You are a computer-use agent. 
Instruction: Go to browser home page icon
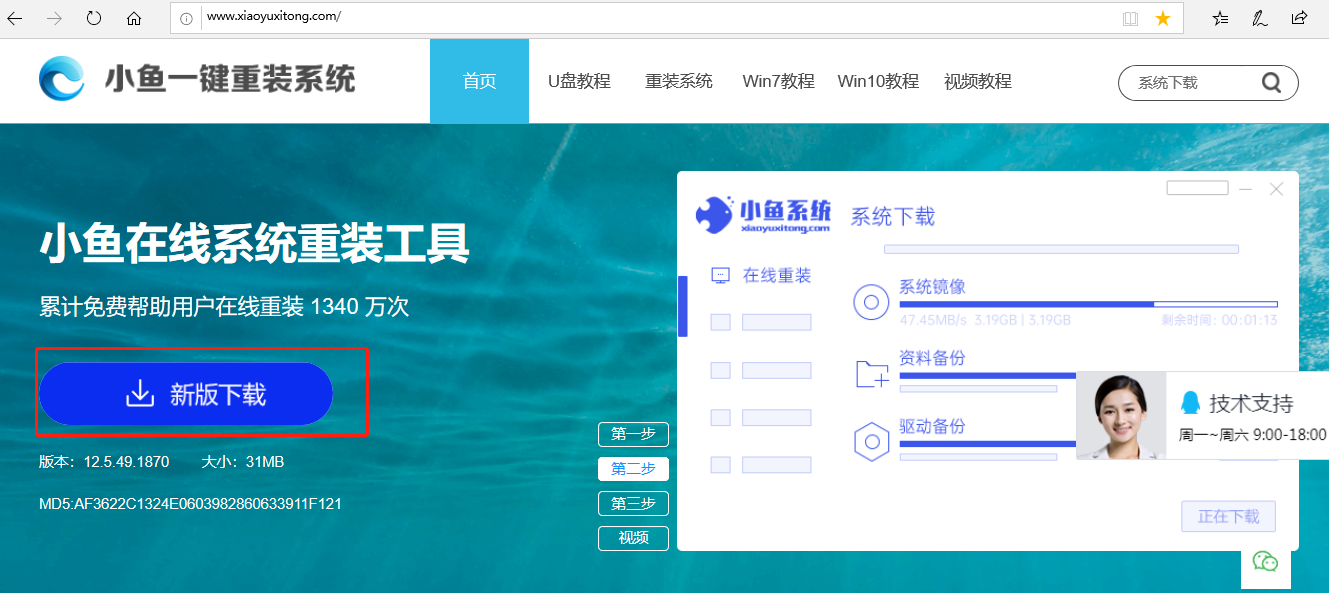(x=134, y=18)
